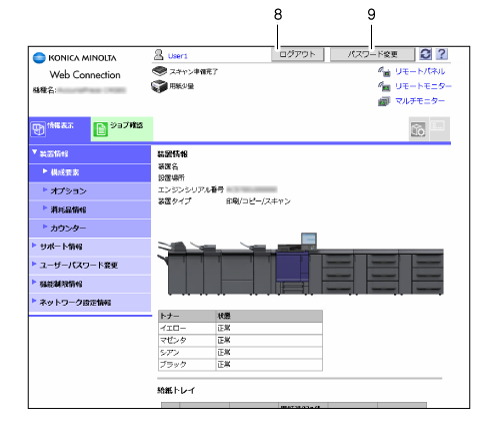Screen dimensions: 500x434
Task: Expand the サポート情報 arrow
Action: point(34,246)
